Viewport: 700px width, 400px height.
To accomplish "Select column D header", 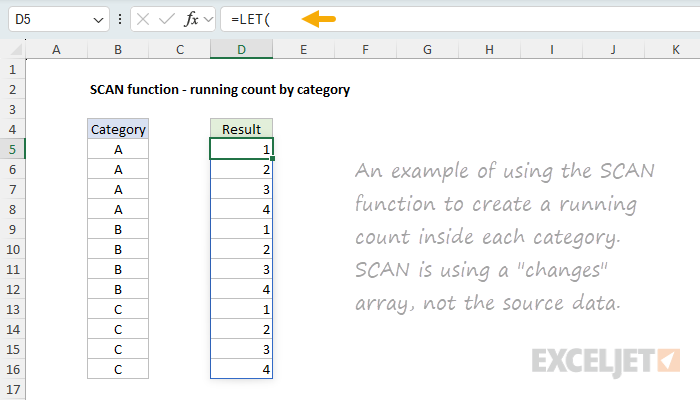I will pos(241,50).
